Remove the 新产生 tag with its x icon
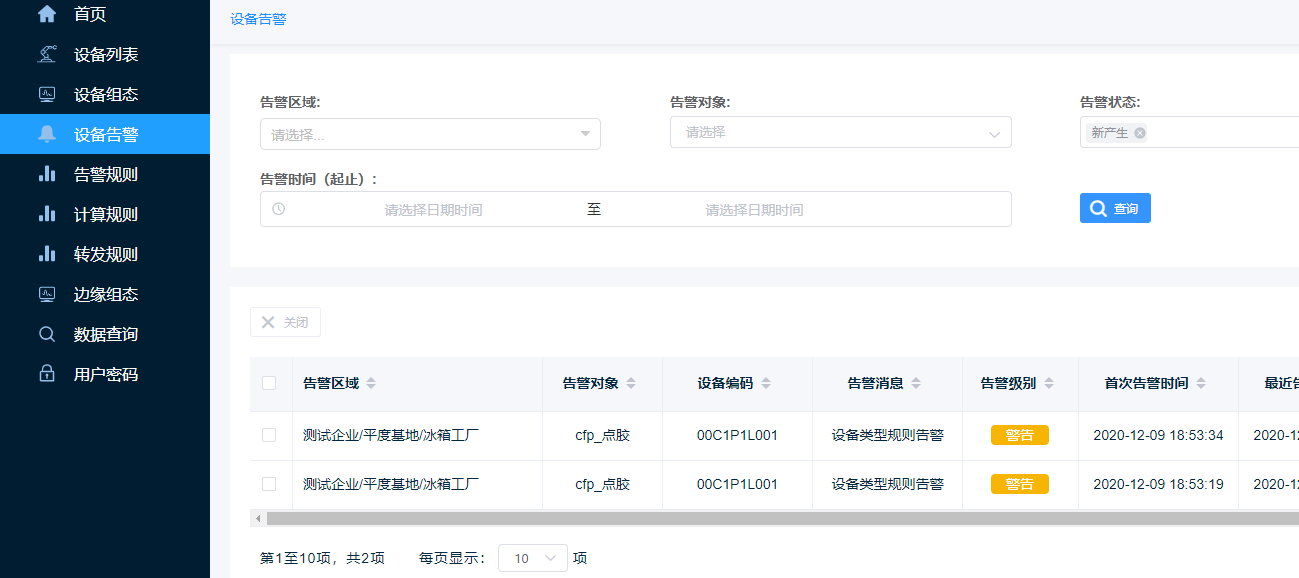This screenshot has height=578, width=1299. (x=1140, y=133)
